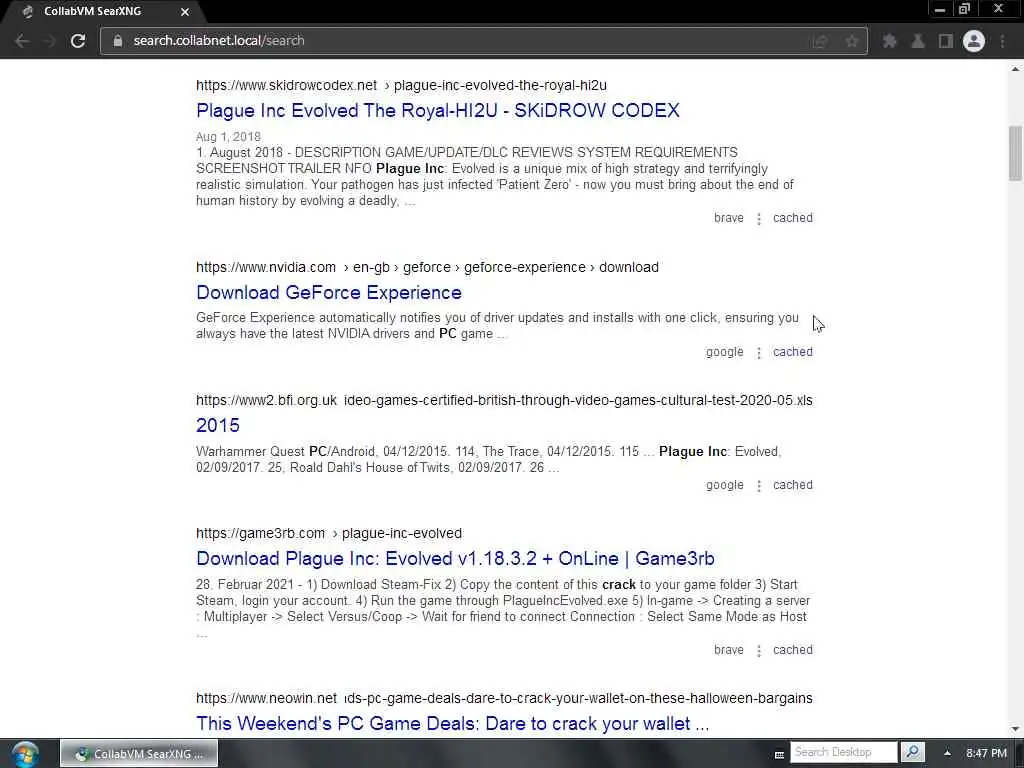Click scrollbar down arrow
The image size is (1024, 768).
pyautogui.click(x=1015, y=729)
